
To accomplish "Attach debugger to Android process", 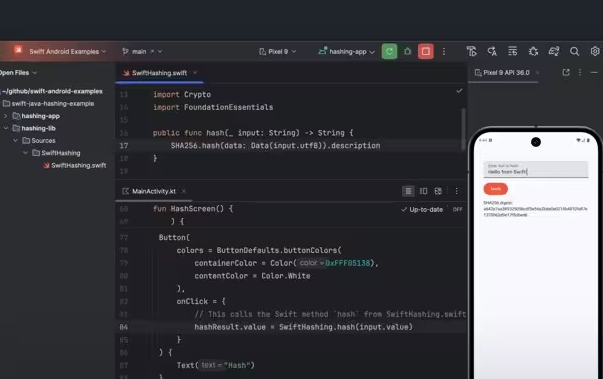I will (533, 51).
